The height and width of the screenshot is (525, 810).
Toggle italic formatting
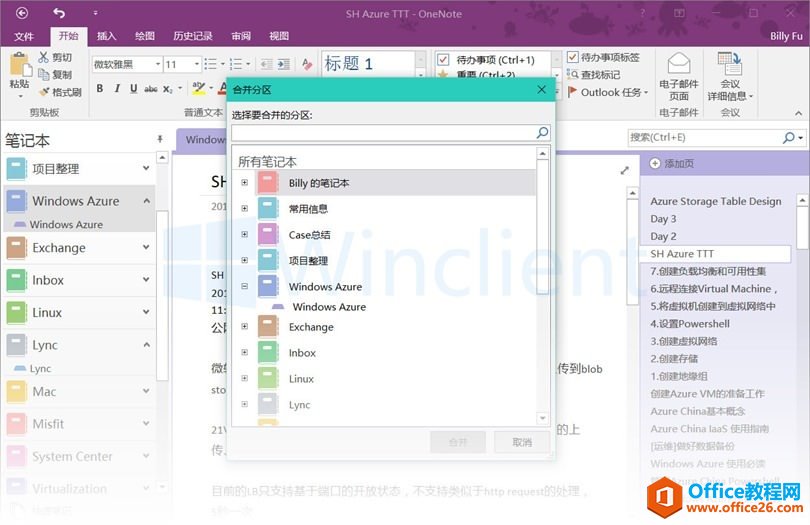(117, 88)
